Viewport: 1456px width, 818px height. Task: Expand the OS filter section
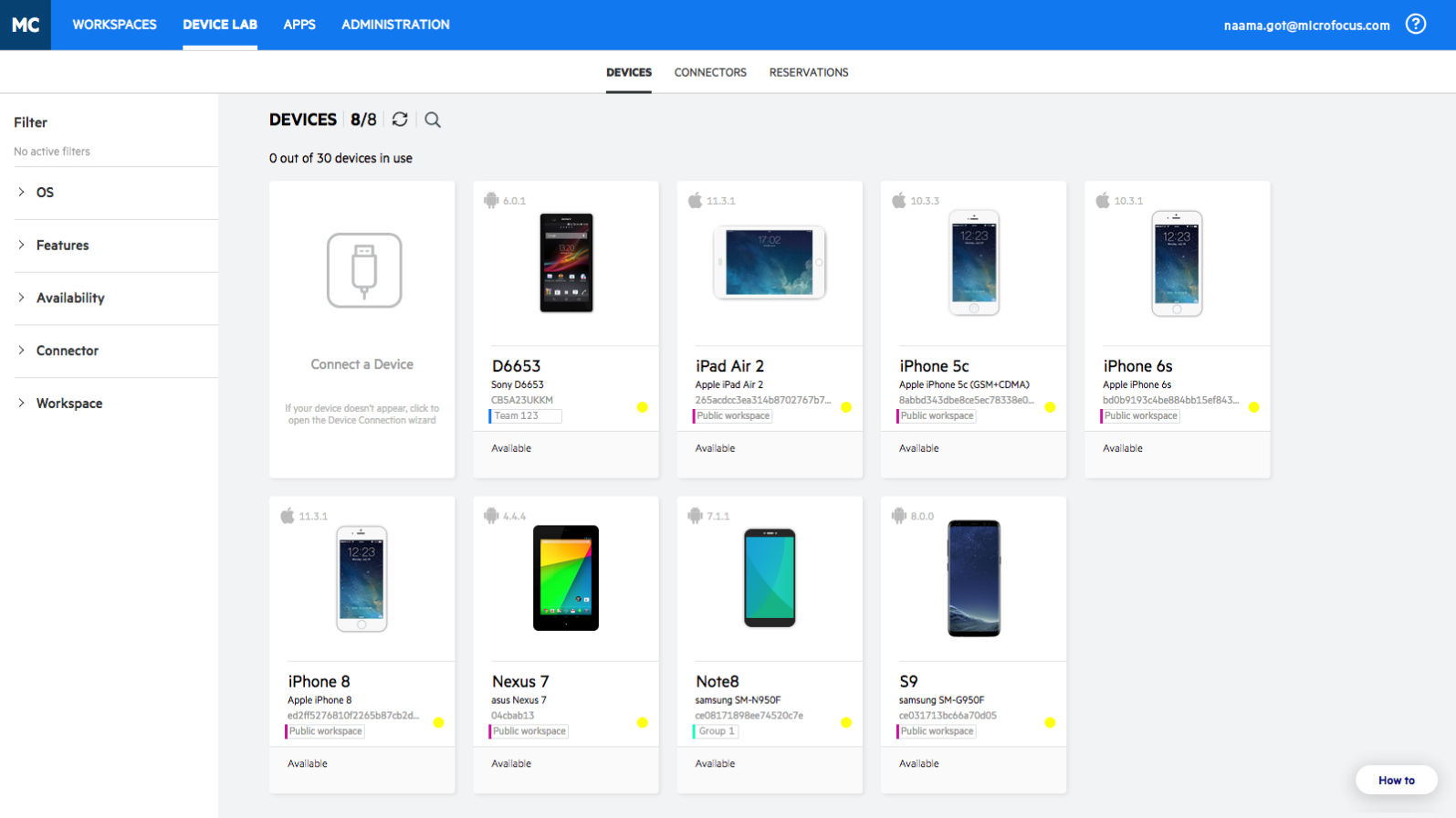116,193
